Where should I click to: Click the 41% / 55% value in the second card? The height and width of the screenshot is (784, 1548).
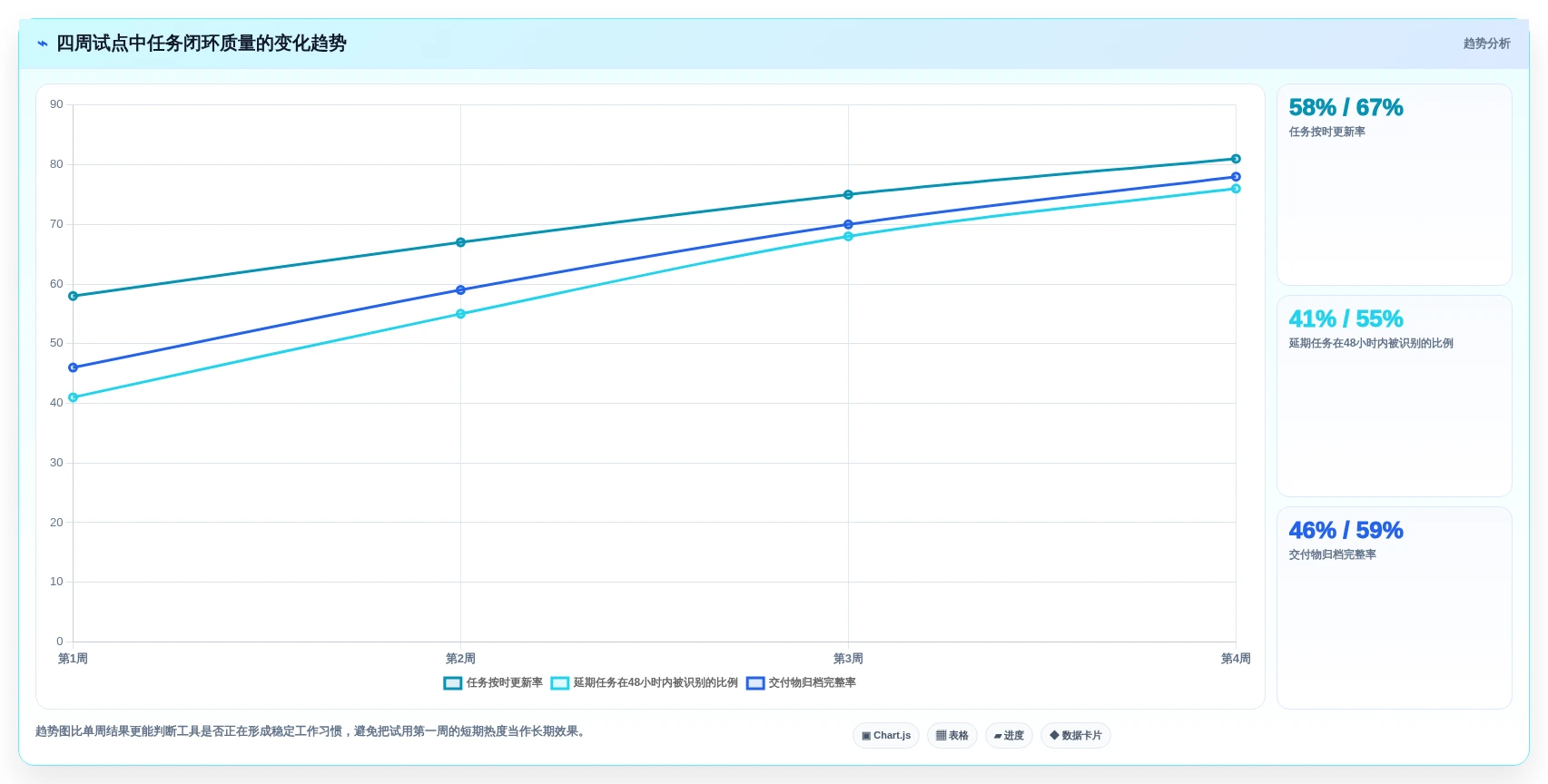click(1346, 319)
